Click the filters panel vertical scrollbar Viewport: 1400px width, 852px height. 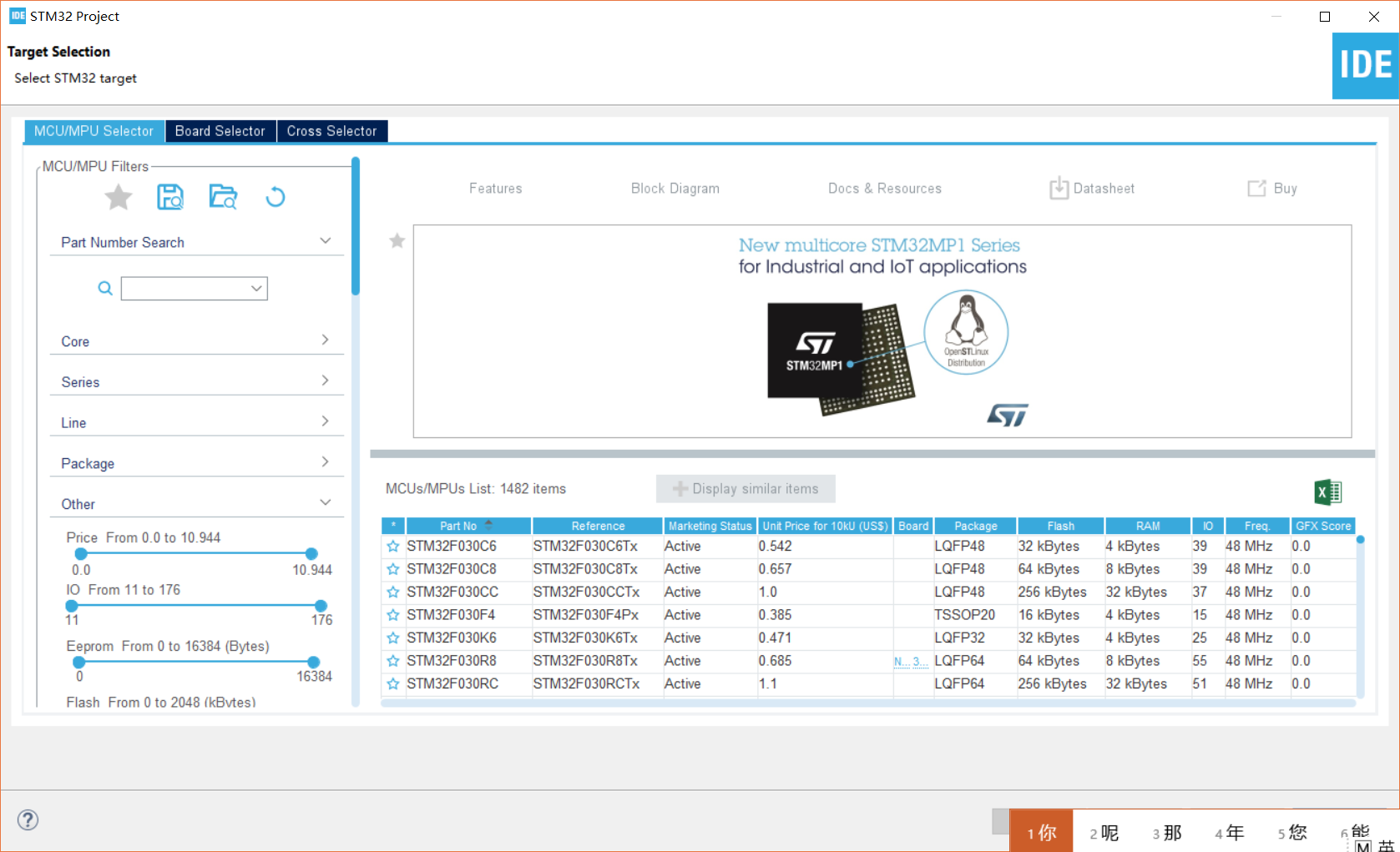(x=356, y=227)
